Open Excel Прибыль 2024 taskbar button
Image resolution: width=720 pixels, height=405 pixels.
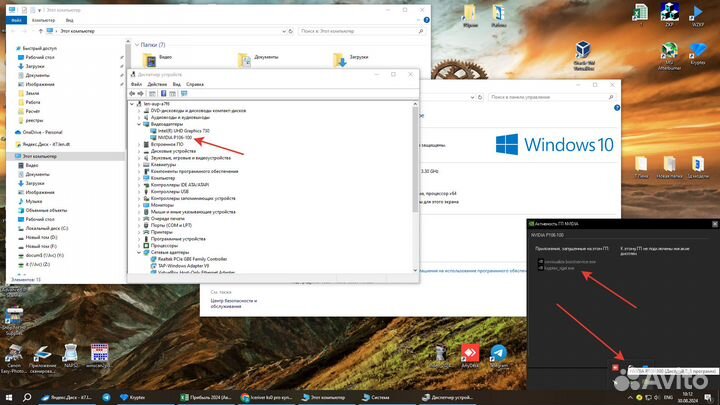point(206,397)
